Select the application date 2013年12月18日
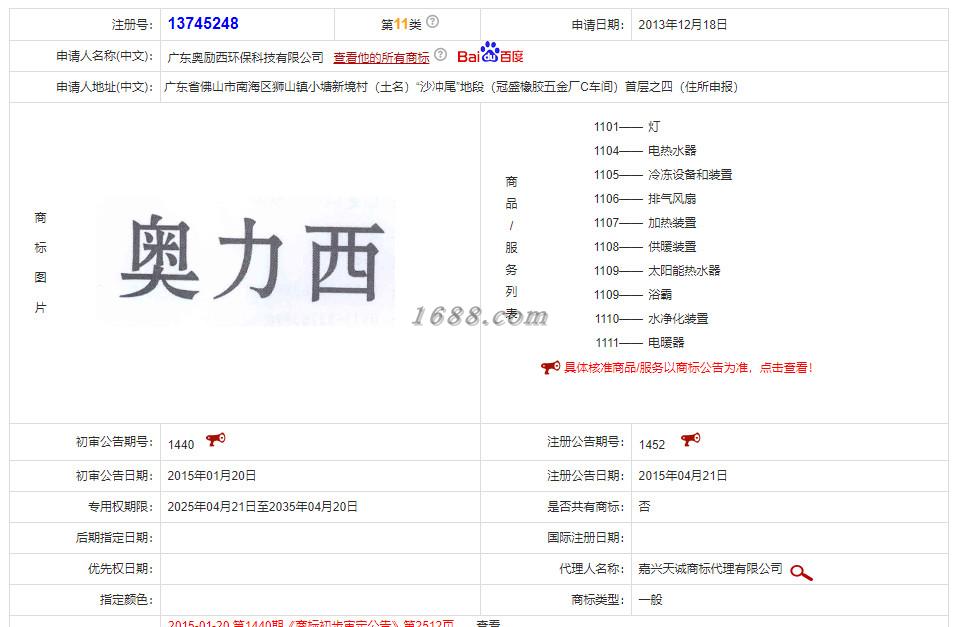Screen dimensions: 958x627 [682, 25]
